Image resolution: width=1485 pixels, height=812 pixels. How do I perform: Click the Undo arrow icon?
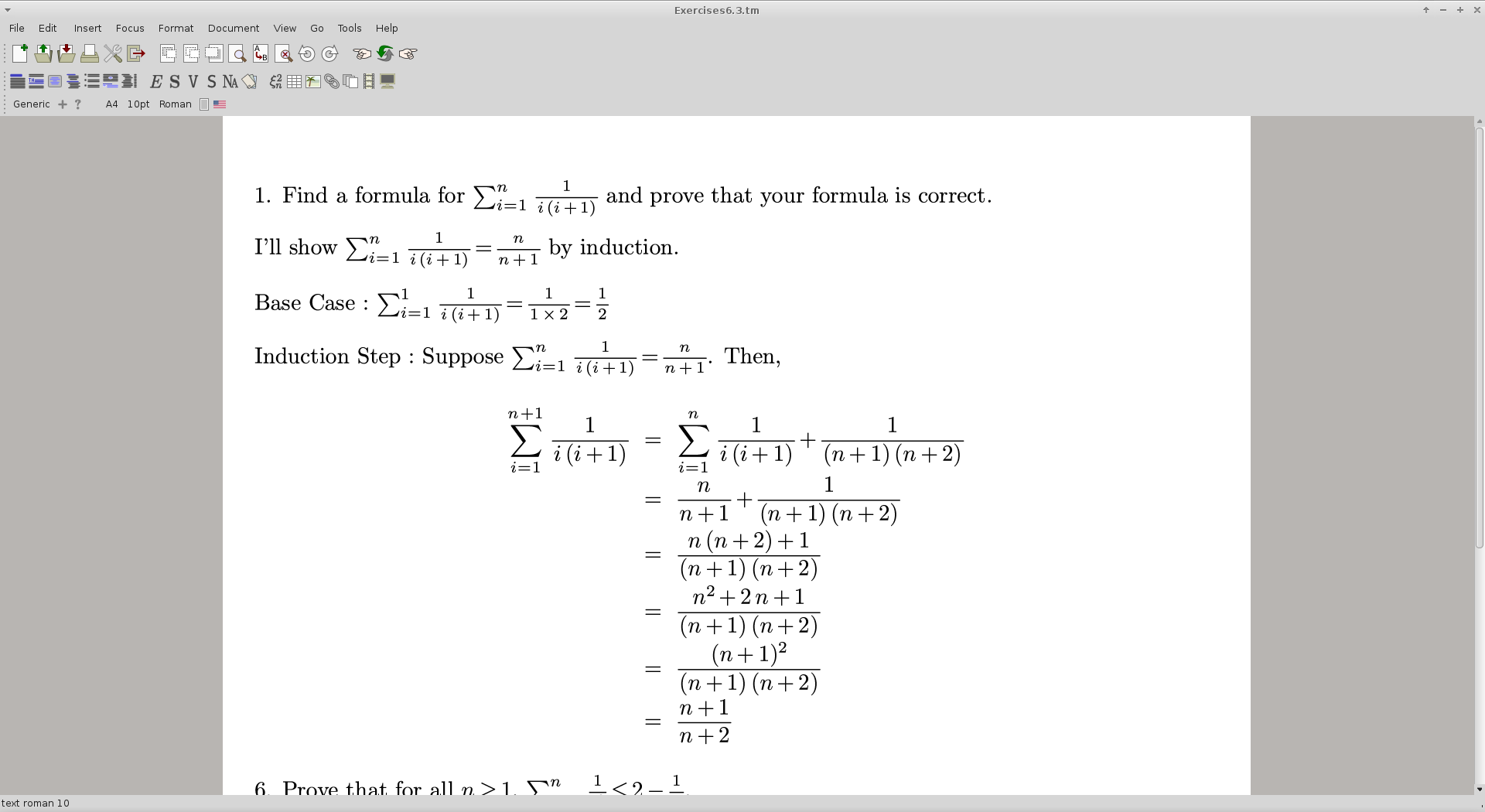click(x=307, y=53)
